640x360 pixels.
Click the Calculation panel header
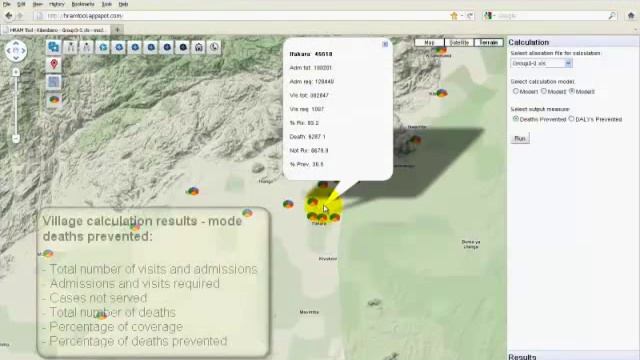pyautogui.click(x=573, y=42)
